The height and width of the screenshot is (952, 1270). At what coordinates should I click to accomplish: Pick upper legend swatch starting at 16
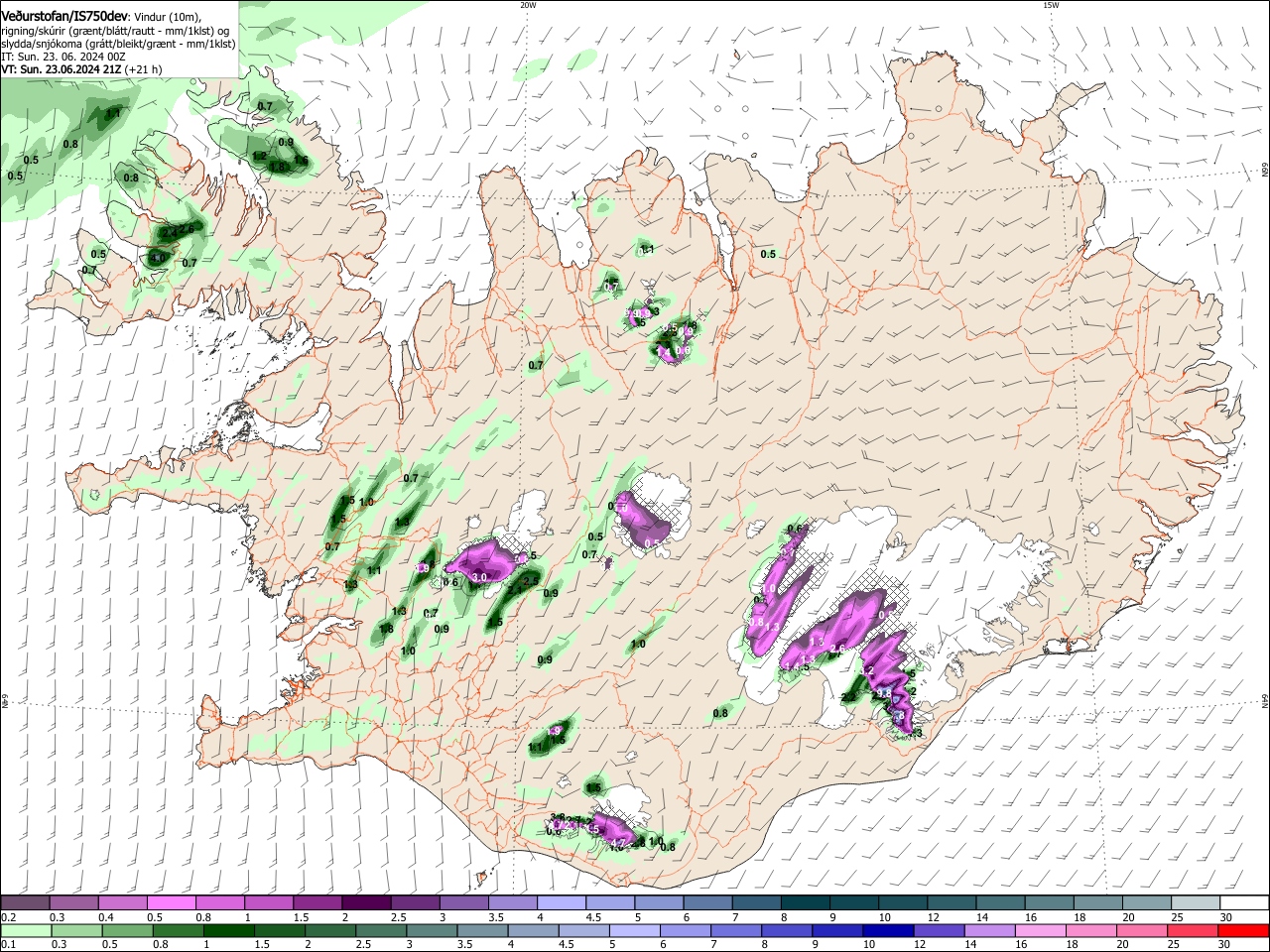coord(1049,903)
